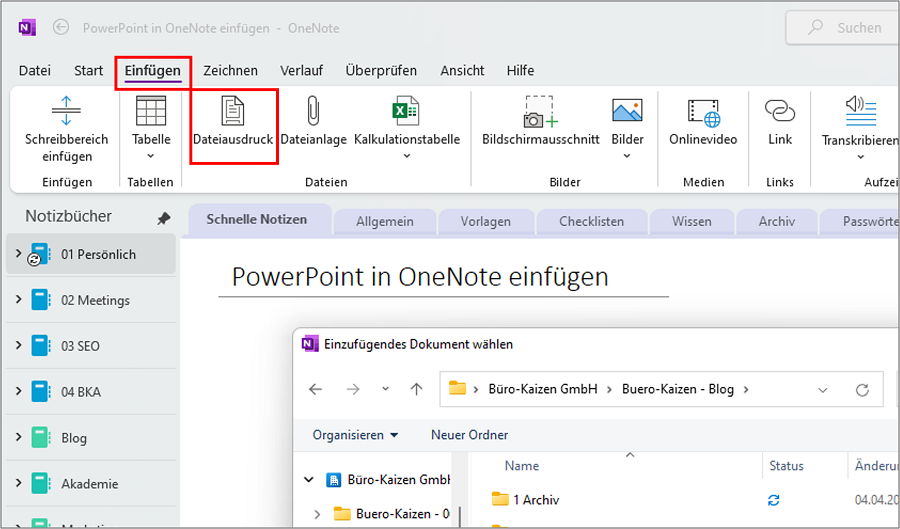This screenshot has width=900, height=529.
Task: Click the OneNote app logo icon
Action: click(27, 27)
